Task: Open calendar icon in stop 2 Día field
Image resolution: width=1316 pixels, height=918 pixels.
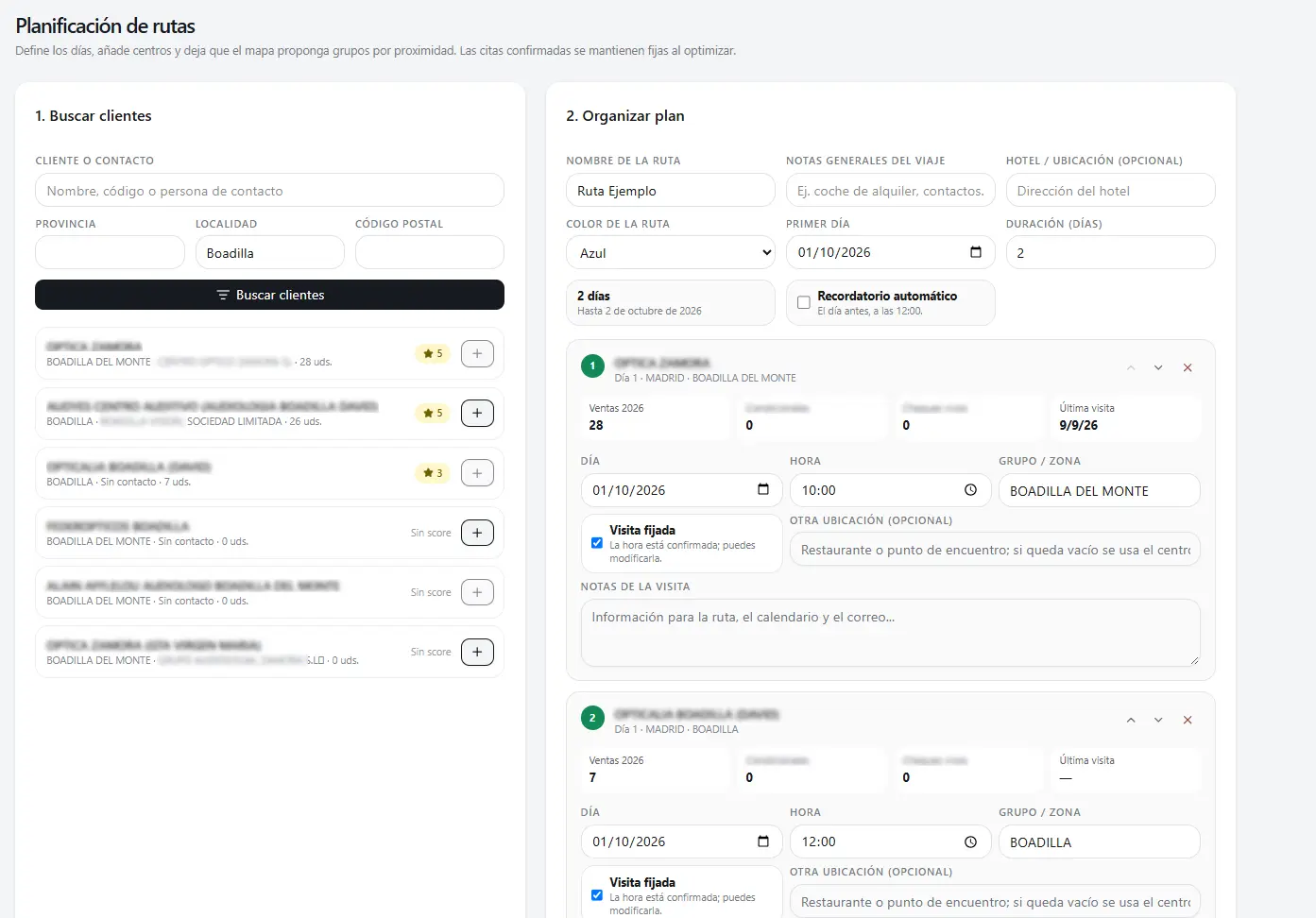Action: tap(763, 841)
